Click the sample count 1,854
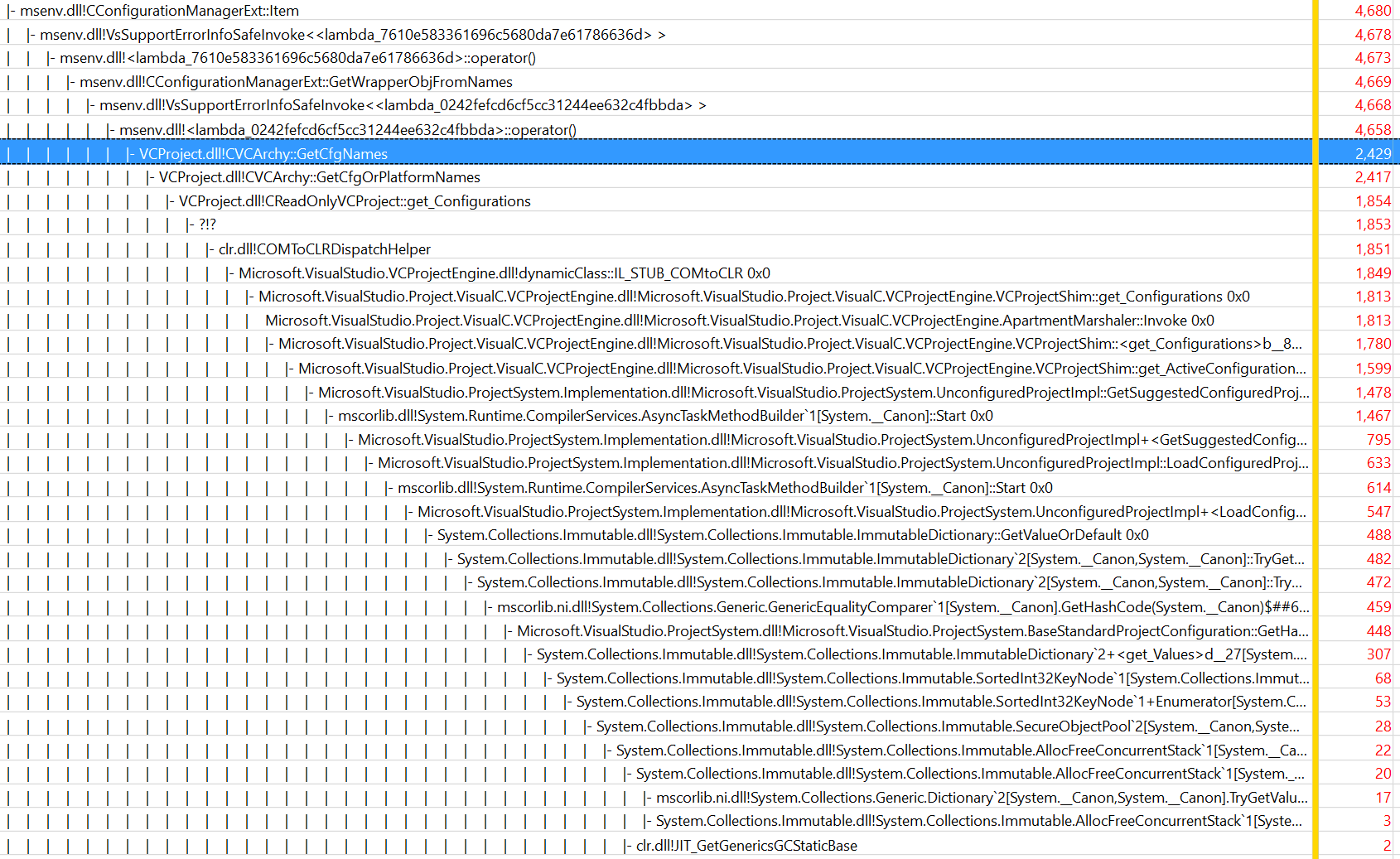 pyautogui.click(x=1373, y=201)
